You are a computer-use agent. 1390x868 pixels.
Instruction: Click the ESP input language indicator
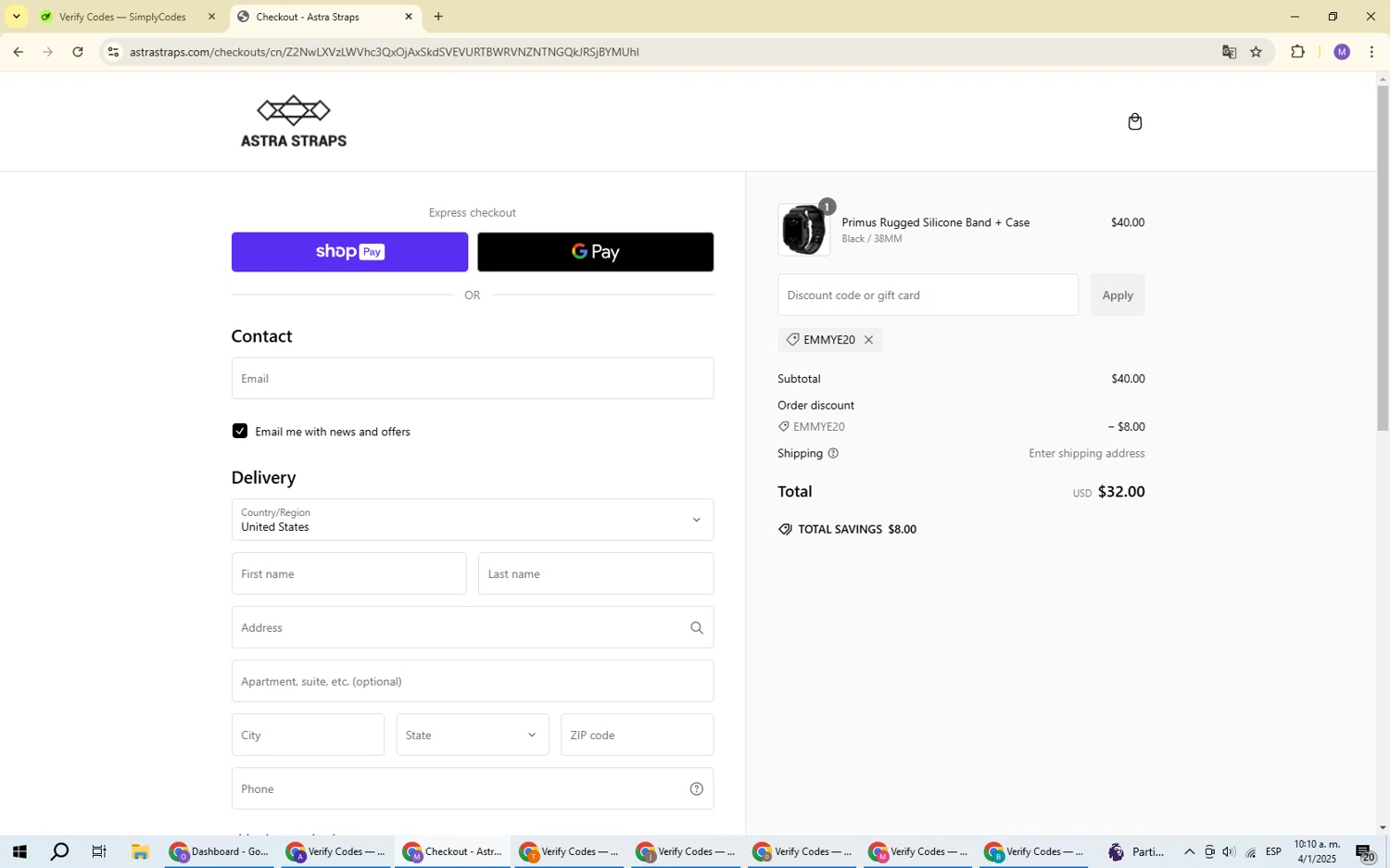[1274, 852]
